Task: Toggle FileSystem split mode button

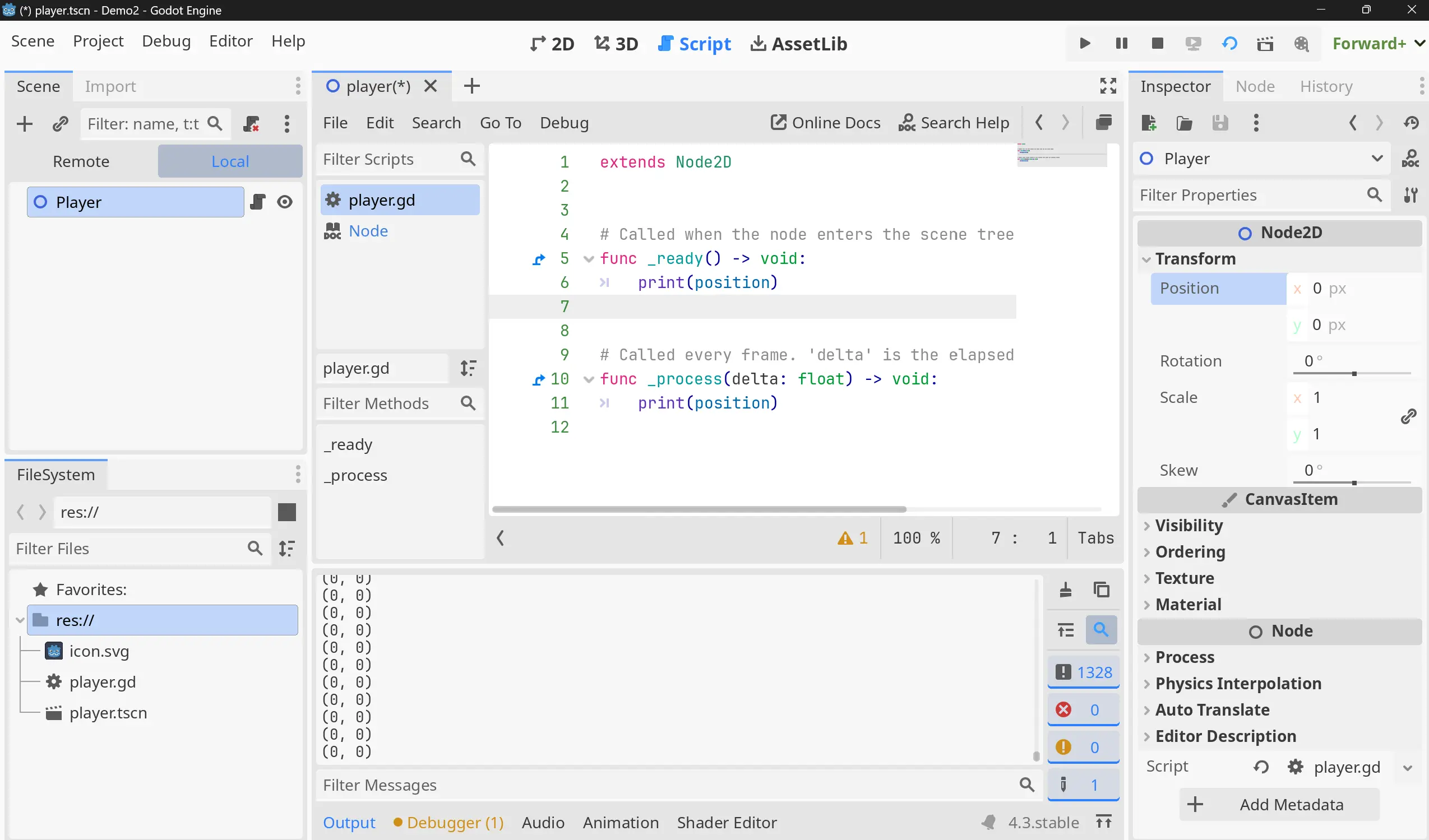Action: coord(287,512)
